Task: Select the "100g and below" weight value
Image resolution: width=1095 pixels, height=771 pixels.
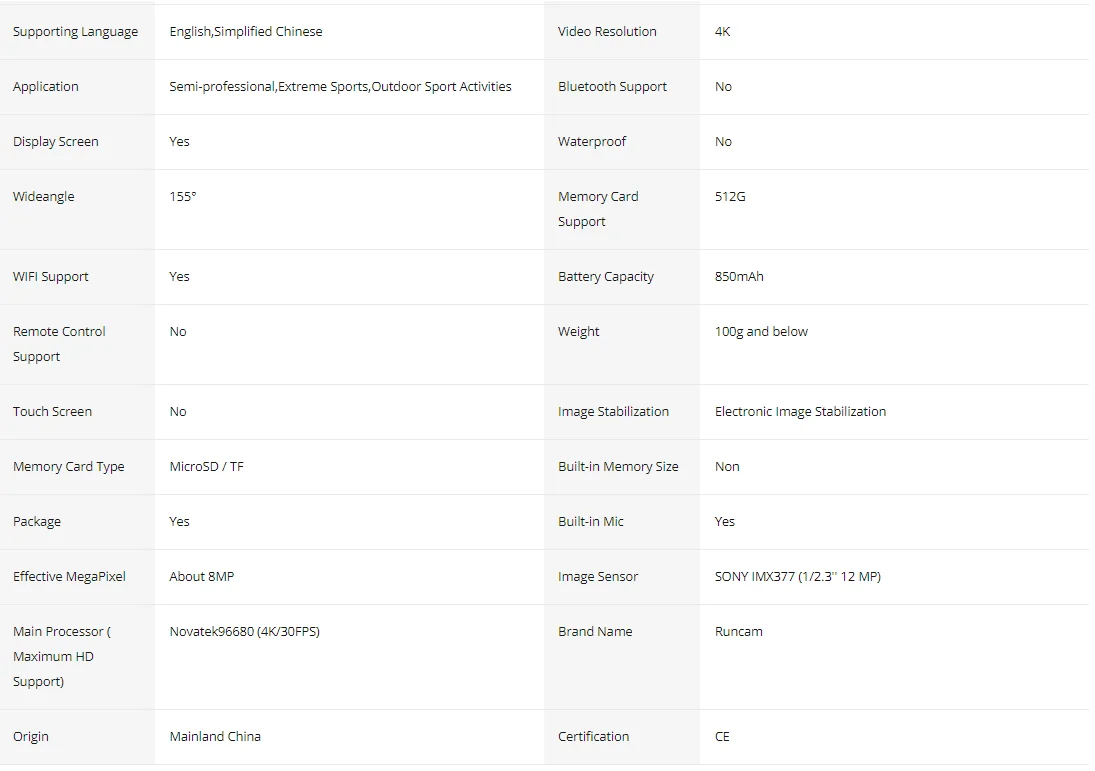Action: [x=761, y=332]
